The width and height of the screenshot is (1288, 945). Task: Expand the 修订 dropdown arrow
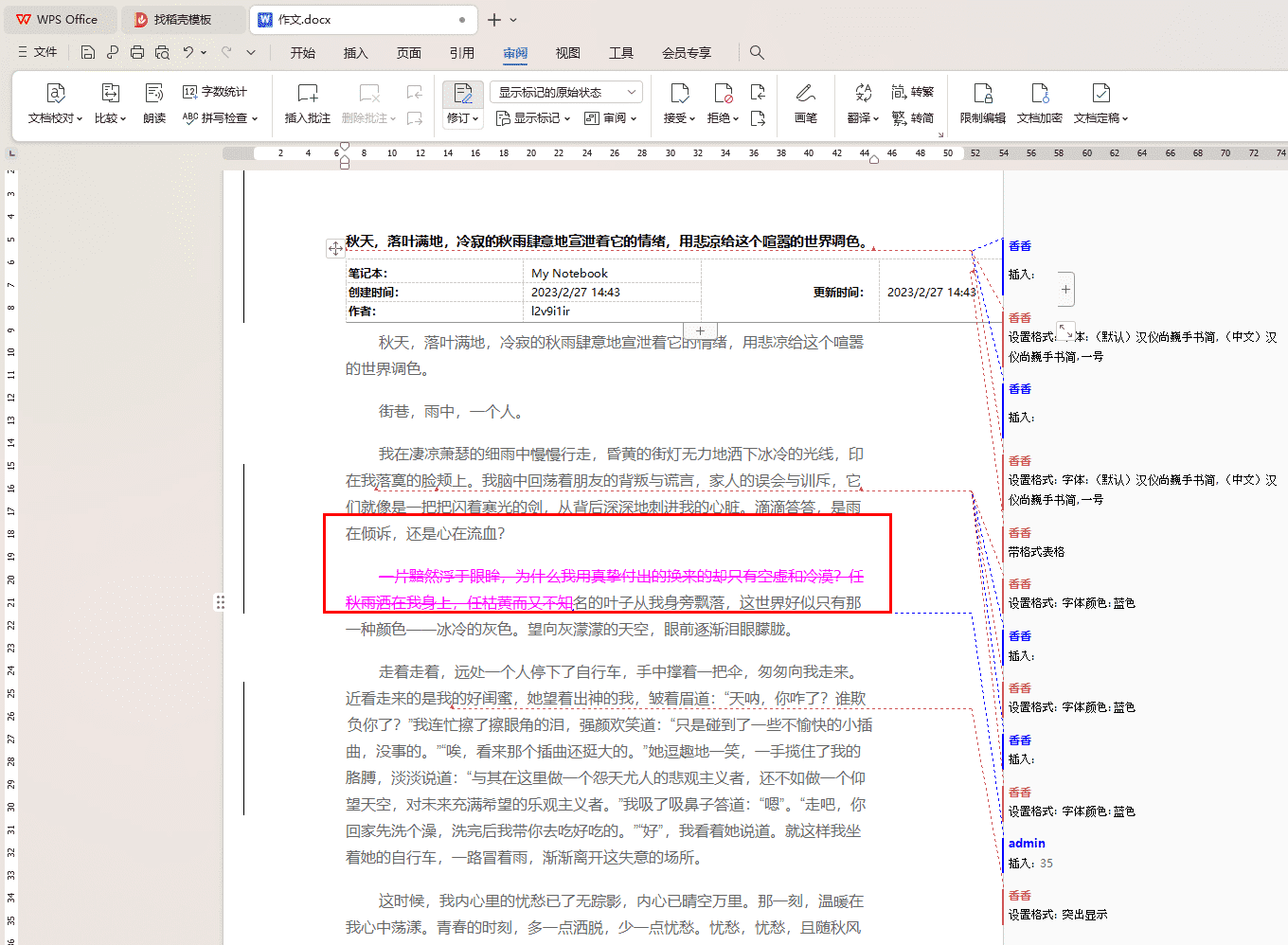point(474,119)
